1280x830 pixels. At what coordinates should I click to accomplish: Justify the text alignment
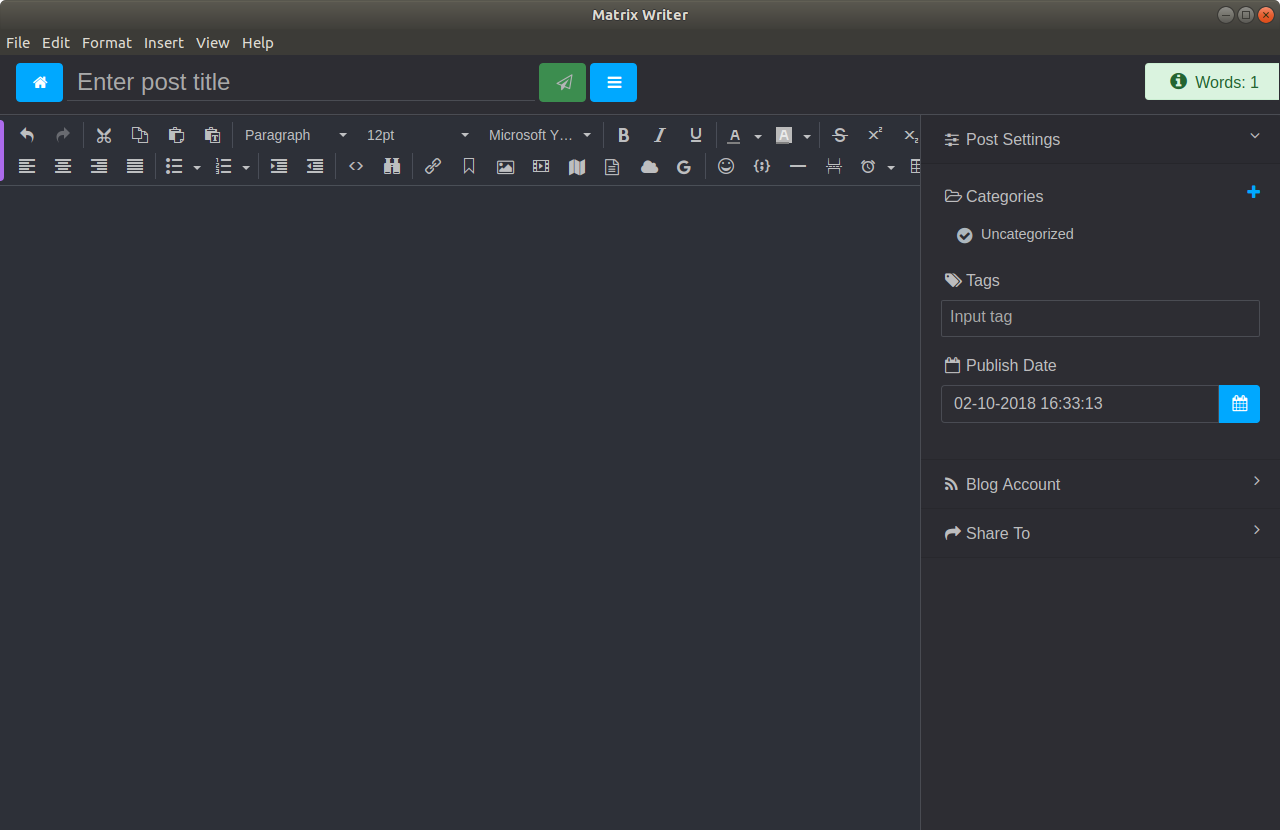coord(135,167)
